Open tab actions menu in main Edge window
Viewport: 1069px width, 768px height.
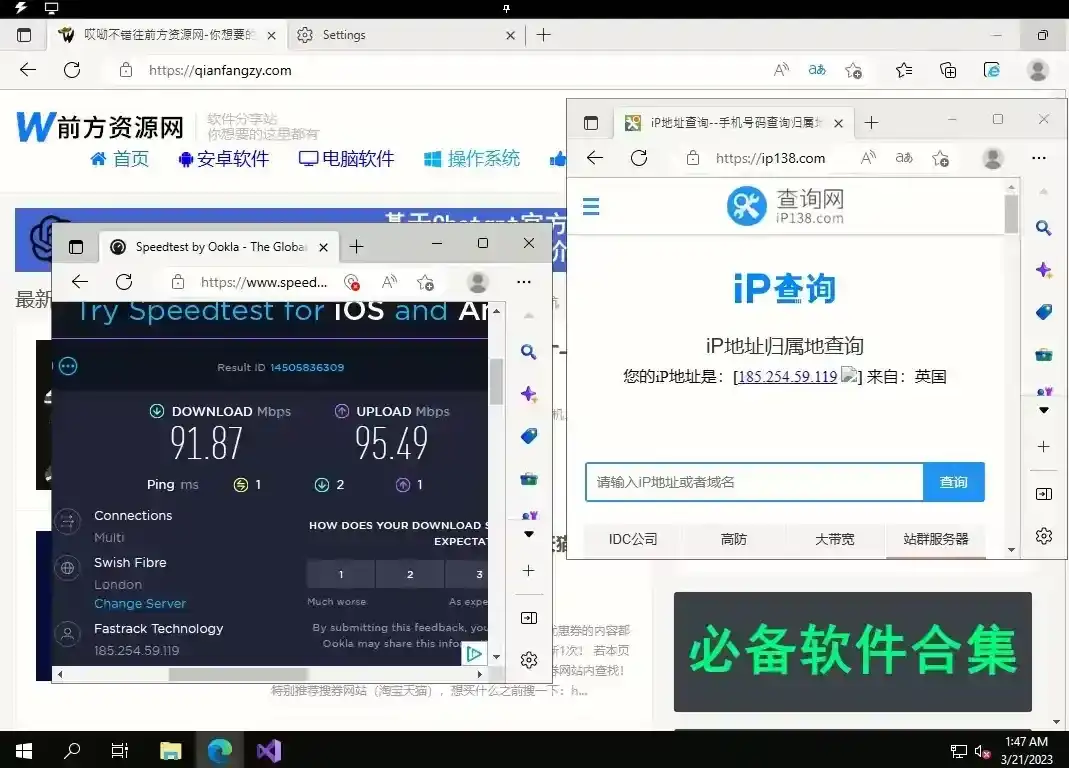pyautogui.click(x=24, y=35)
